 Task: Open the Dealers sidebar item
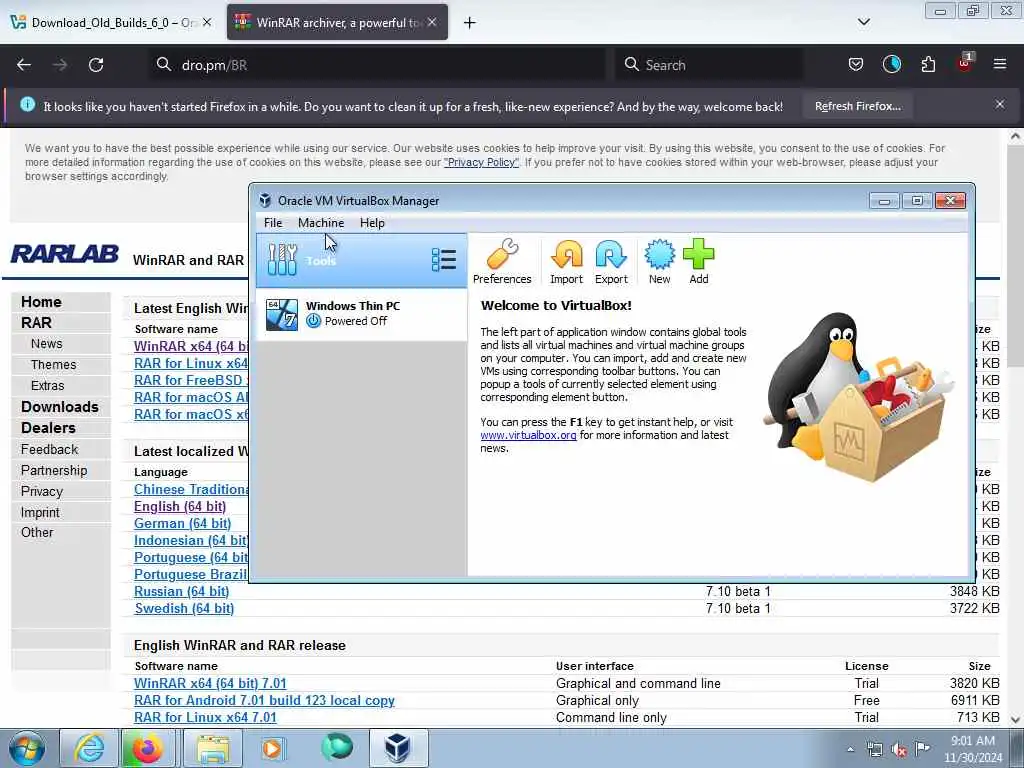click(48, 428)
